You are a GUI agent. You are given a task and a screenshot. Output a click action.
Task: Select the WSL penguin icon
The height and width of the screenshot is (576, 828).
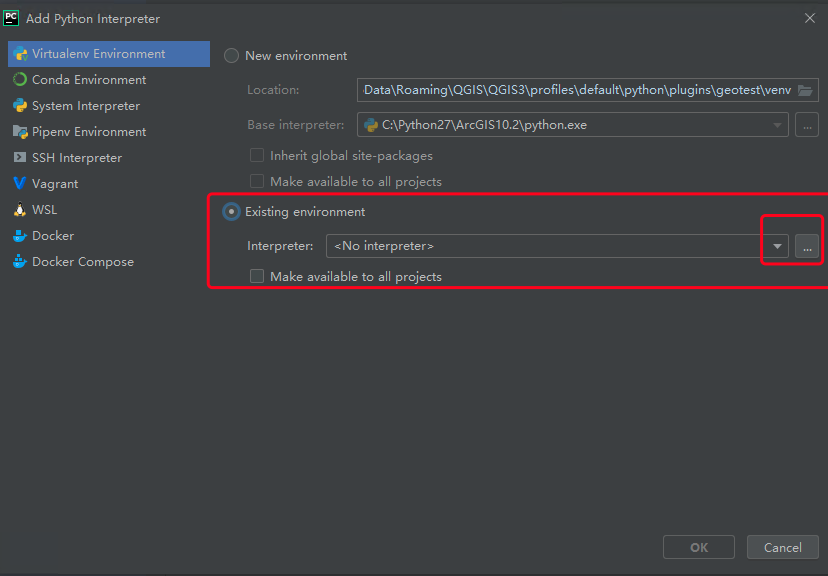pos(20,210)
